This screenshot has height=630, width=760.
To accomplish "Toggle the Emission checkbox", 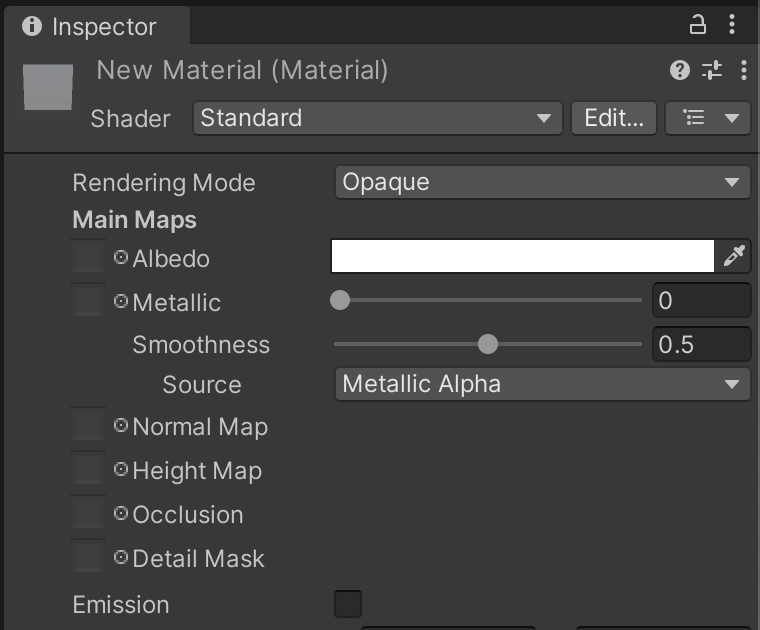I will coord(347,604).
